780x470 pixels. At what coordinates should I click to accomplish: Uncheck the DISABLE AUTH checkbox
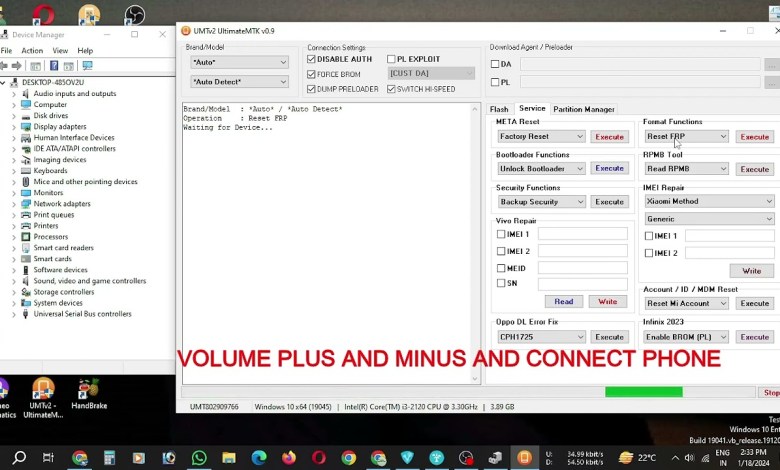pyautogui.click(x=312, y=60)
